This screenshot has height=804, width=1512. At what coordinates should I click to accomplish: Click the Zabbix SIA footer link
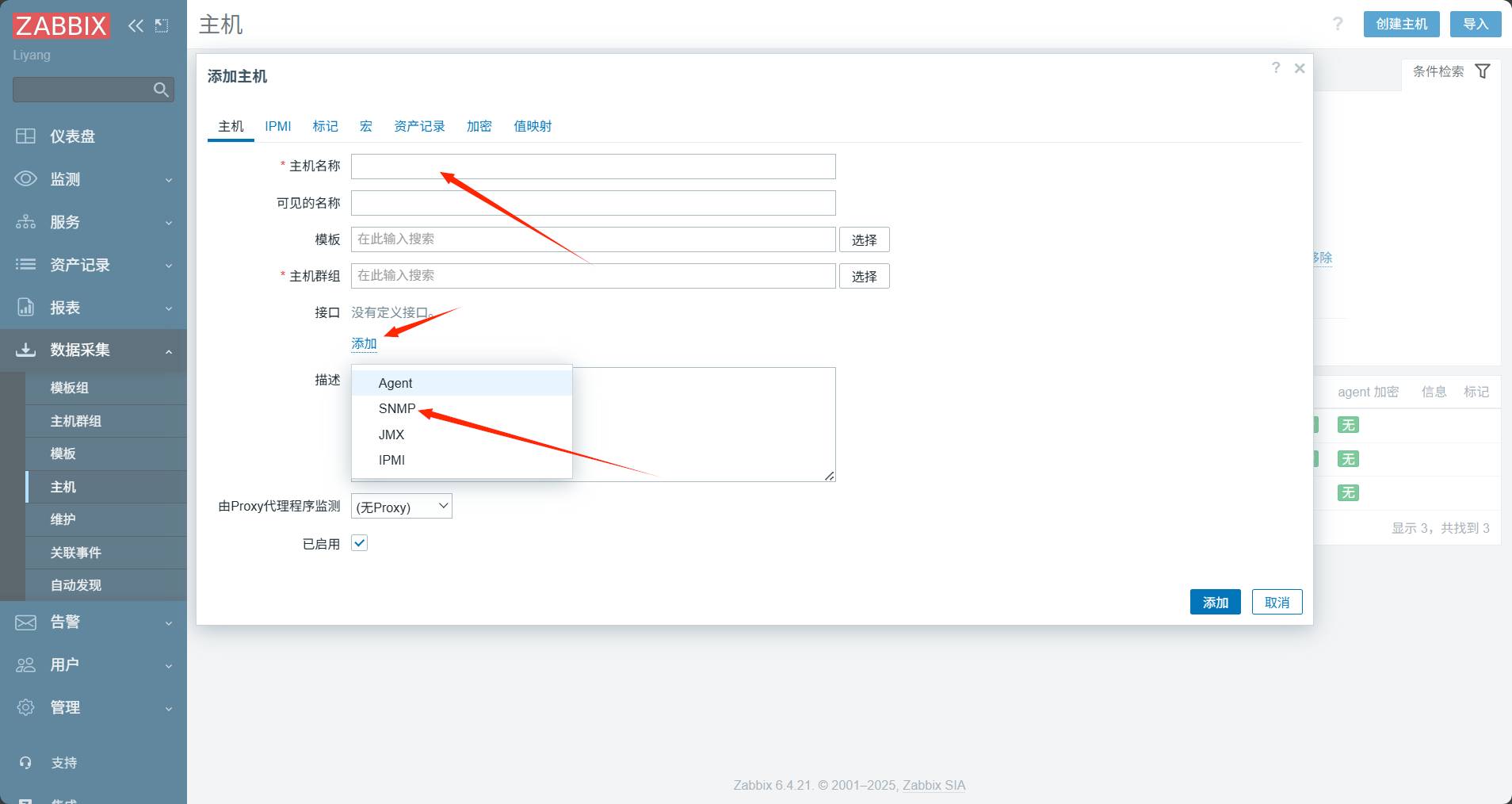pos(934,785)
